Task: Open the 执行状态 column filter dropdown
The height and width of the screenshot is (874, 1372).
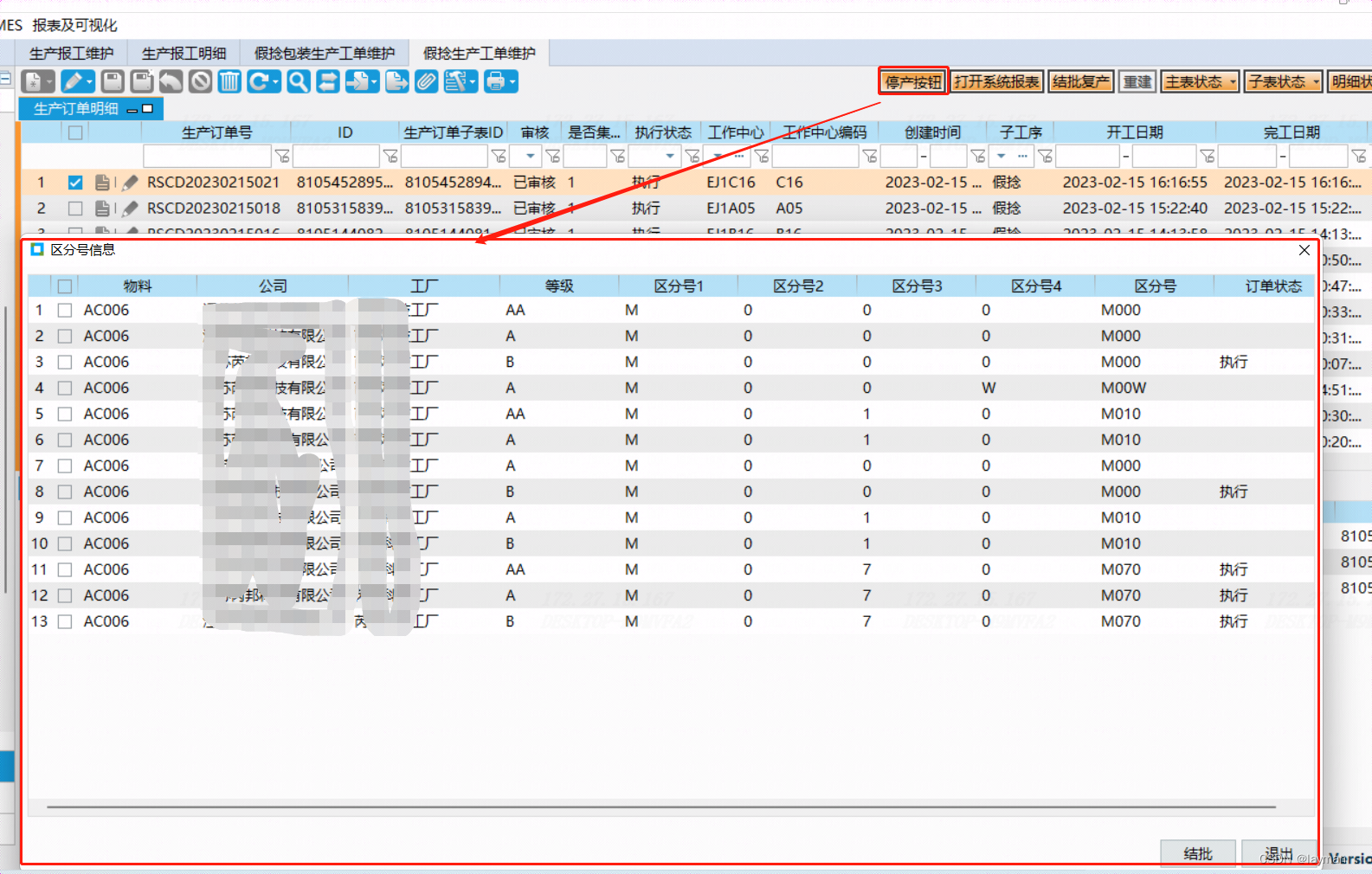Action: 670,156
